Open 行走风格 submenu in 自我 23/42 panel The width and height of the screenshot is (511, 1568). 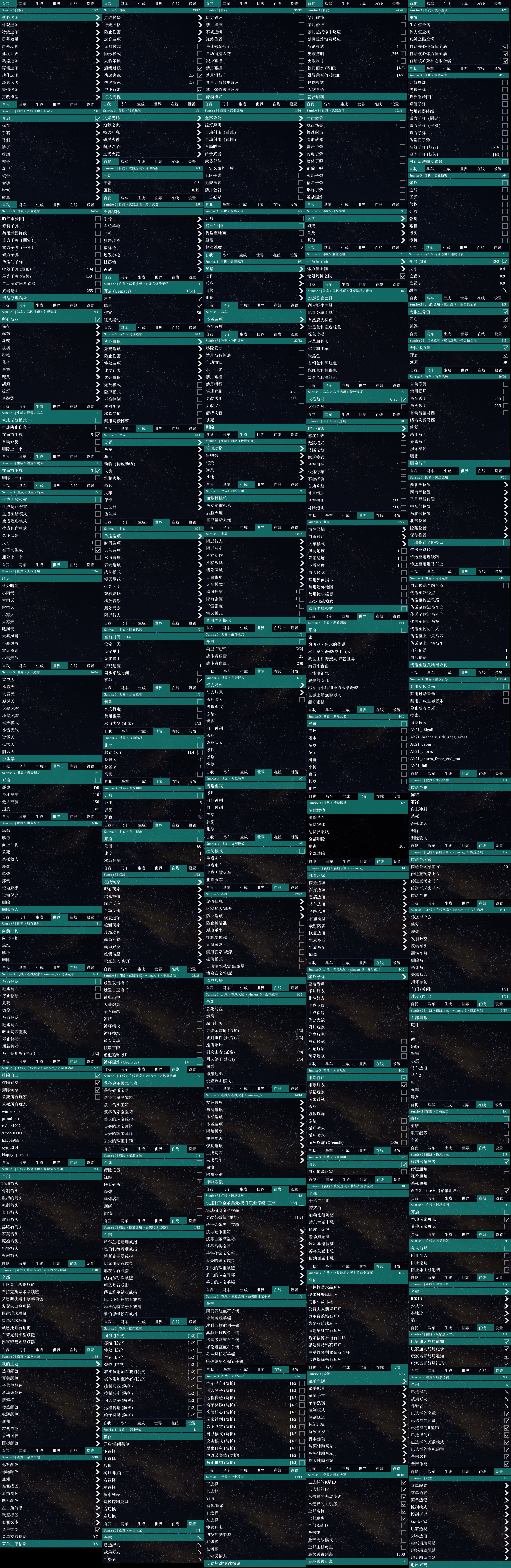click(x=153, y=25)
